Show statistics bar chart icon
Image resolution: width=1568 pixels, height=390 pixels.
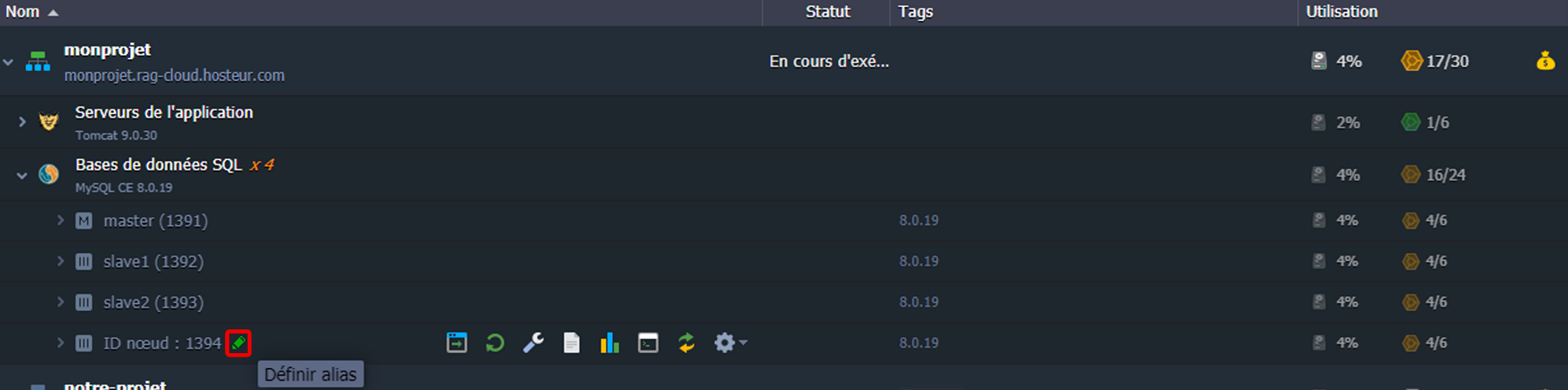(x=610, y=343)
